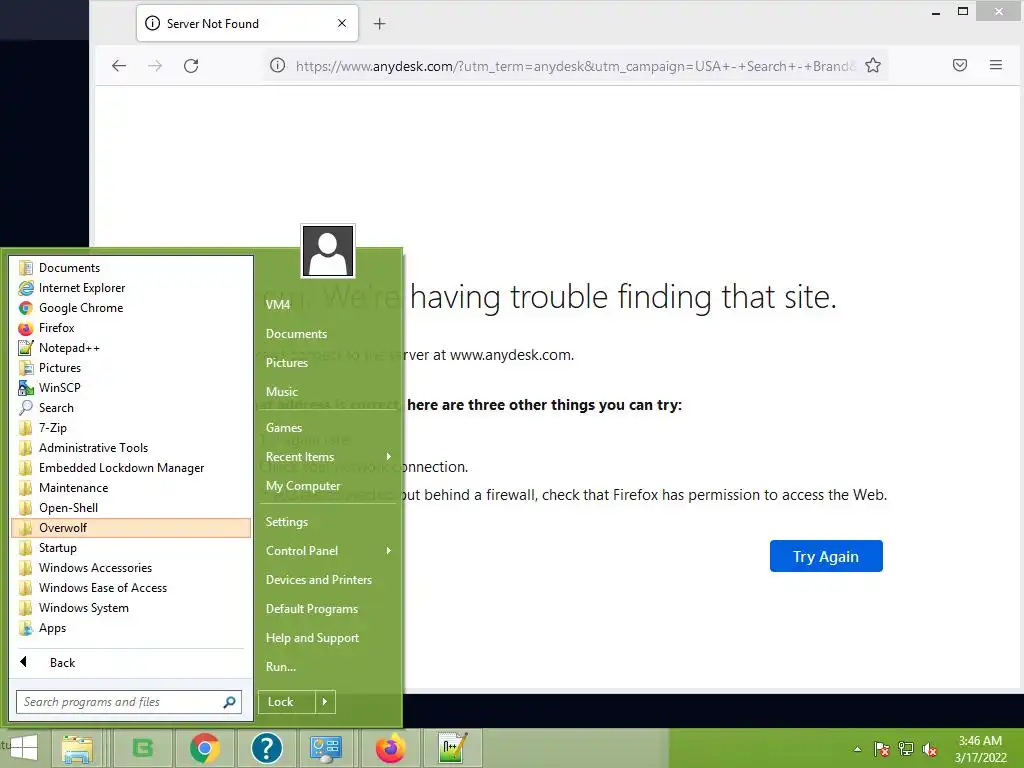Screen dimensions: 1024x768
Task: Open Music from Start menu
Action: [328, 392]
